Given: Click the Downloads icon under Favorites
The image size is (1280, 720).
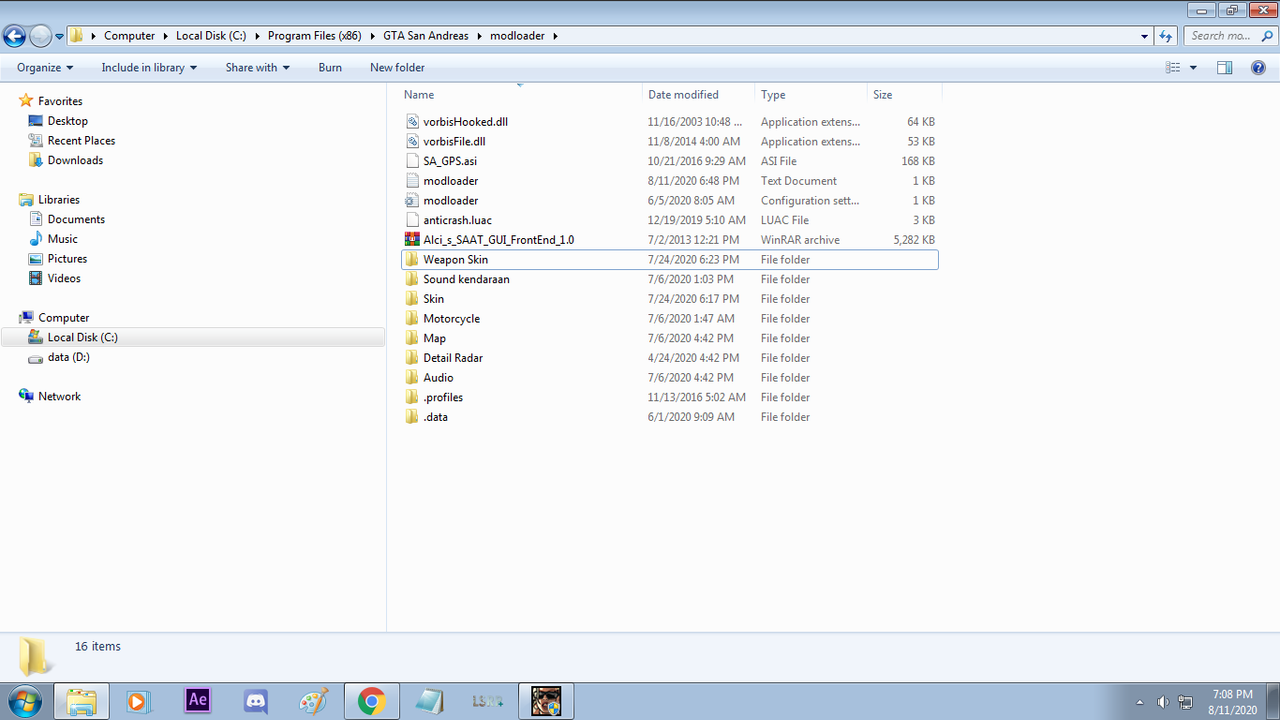Looking at the screenshot, I should (x=36, y=160).
